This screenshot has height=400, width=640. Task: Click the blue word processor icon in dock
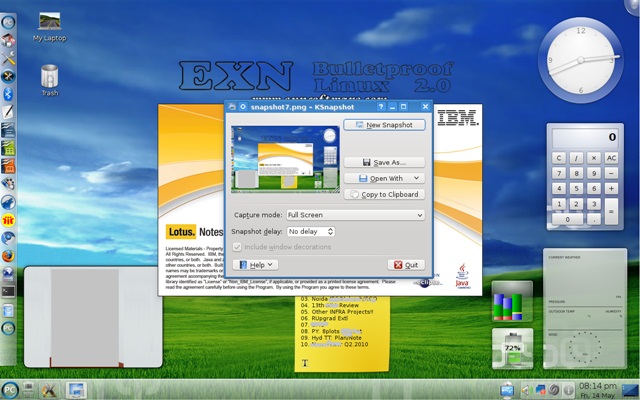click(x=8, y=130)
